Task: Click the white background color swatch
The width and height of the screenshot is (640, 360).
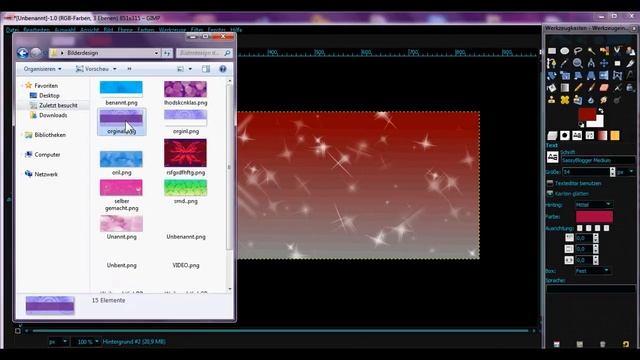Action: pyautogui.click(x=598, y=122)
